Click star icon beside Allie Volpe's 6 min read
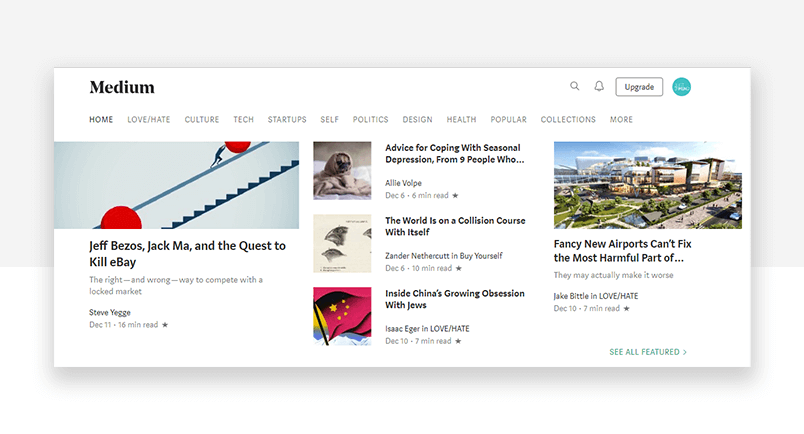This screenshot has height=434, width=804. [x=455, y=195]
